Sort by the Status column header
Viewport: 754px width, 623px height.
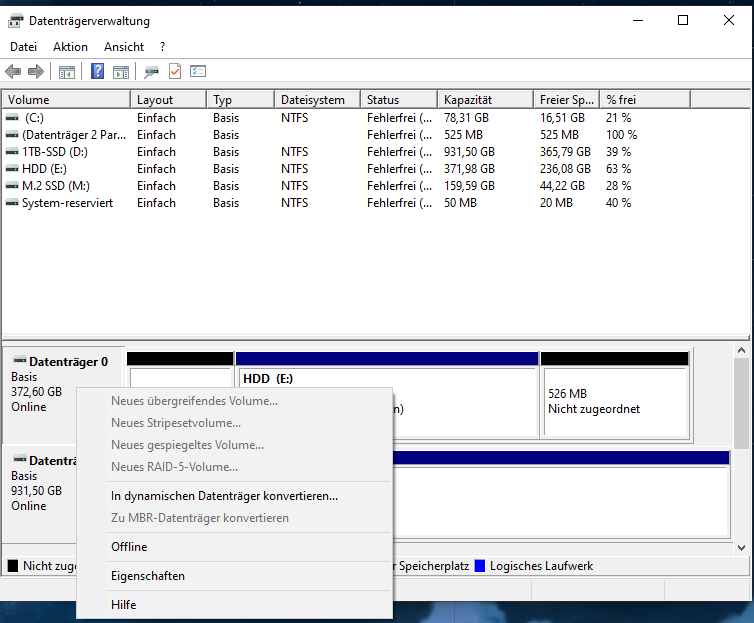pos(399,100)
